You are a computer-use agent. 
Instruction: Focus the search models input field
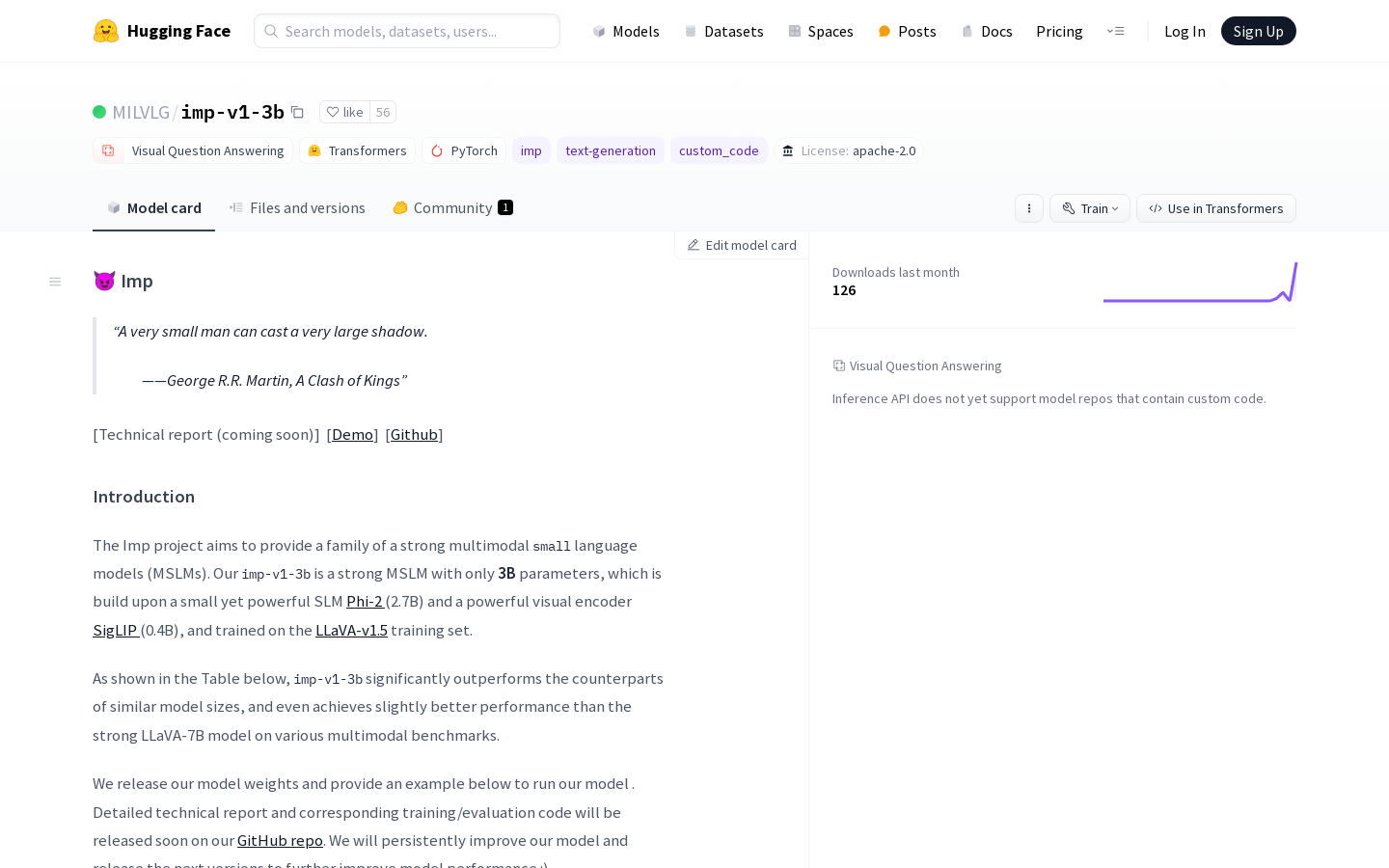[x=407, y=31]
